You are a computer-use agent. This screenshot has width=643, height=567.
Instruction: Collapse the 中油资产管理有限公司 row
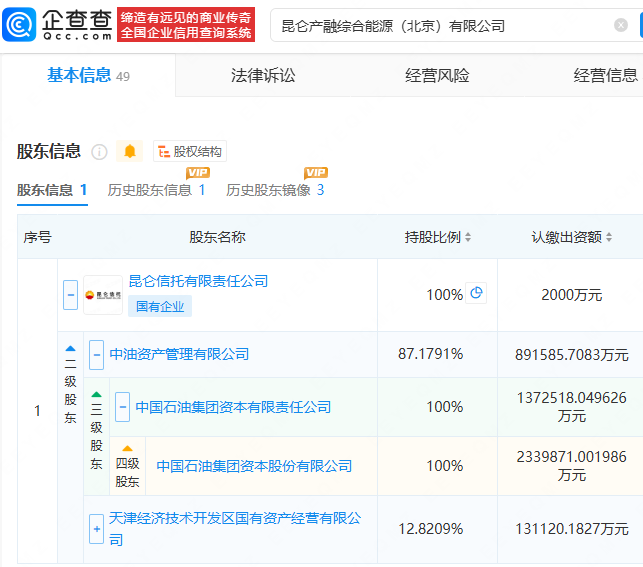click(97, 354)
